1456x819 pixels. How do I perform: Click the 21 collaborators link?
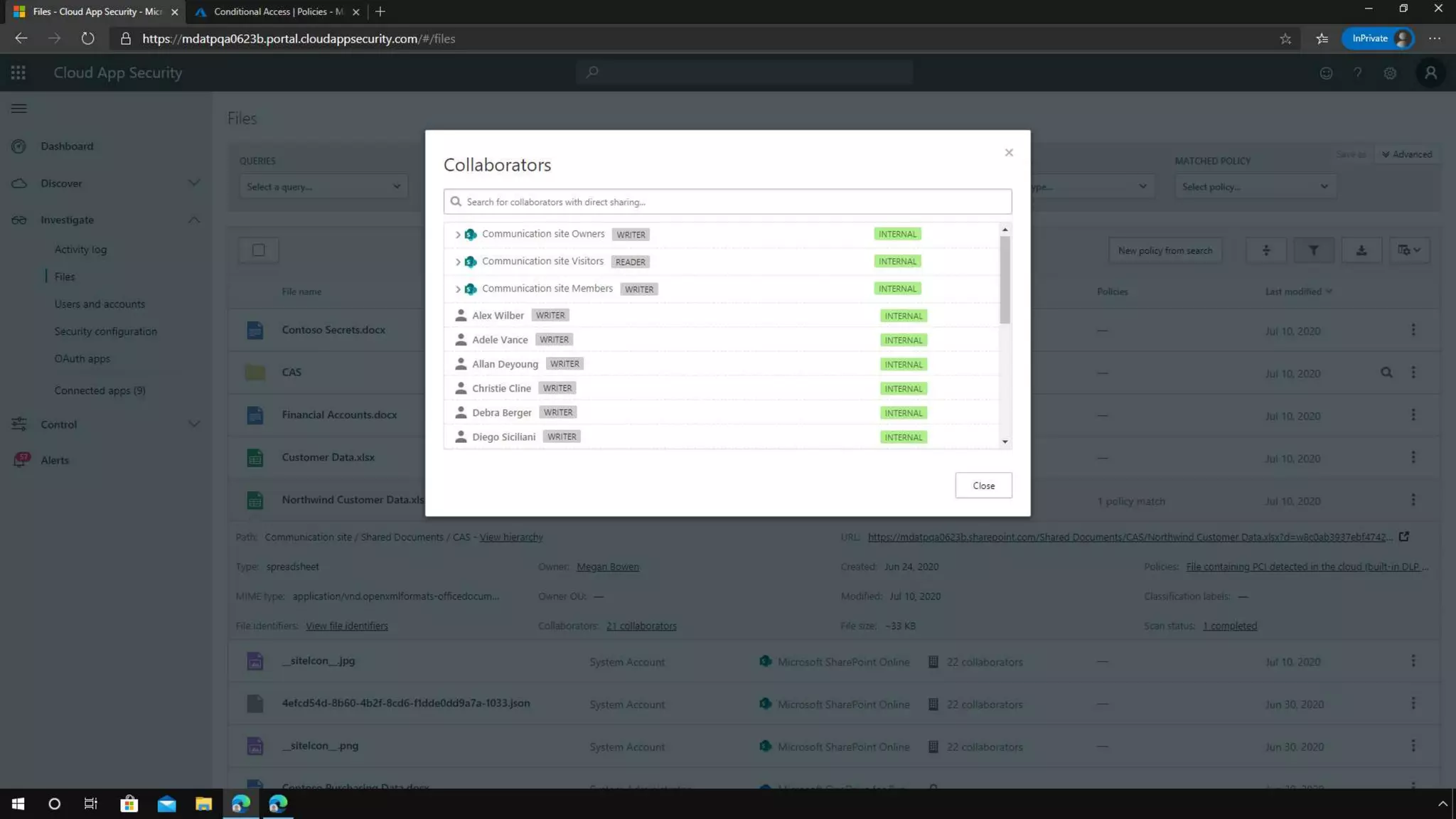click(x=641, y=626)
